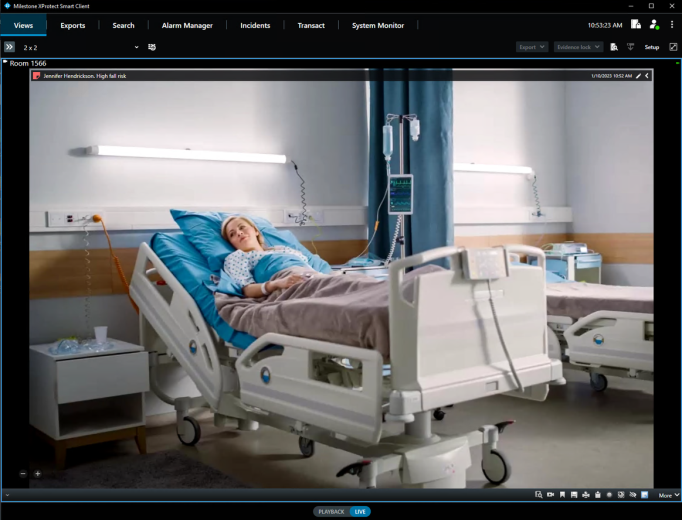This screenshot has width=682, height=520.
Task: Expand the More options menu
Action: 669,495
